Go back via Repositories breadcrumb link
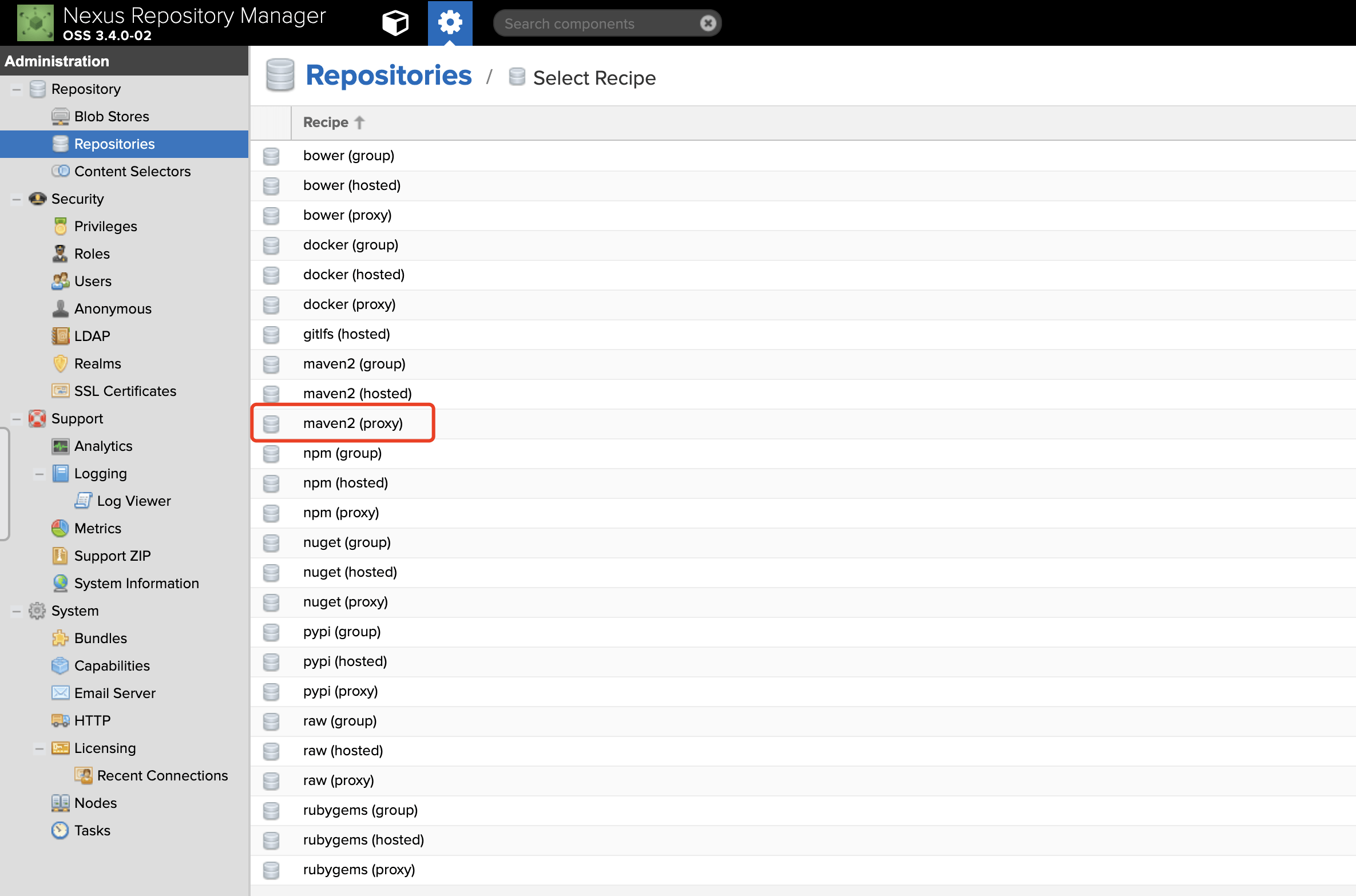The image size is (1356, 896). [x=388, y=76]
